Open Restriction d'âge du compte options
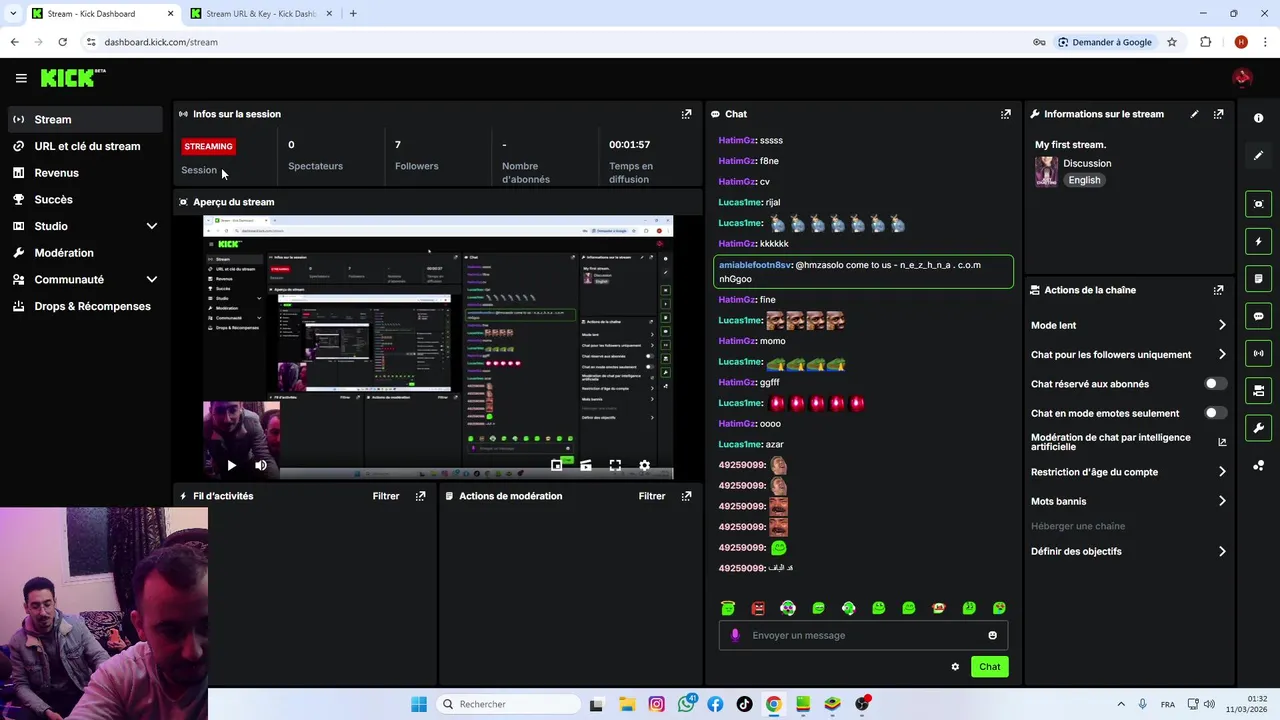Screen dimensions: 1280x720 tap(1128, 472)
